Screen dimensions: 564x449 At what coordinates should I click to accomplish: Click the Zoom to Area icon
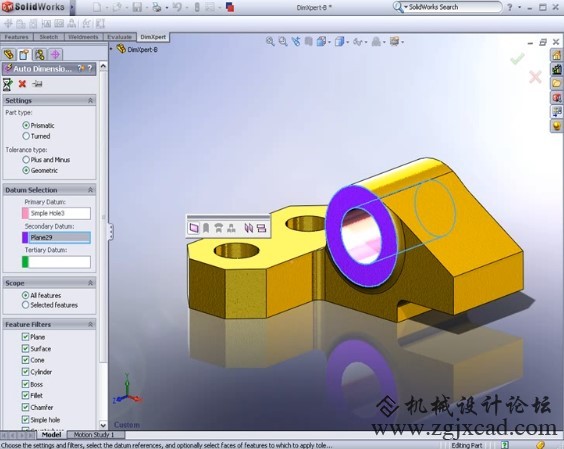283,41
